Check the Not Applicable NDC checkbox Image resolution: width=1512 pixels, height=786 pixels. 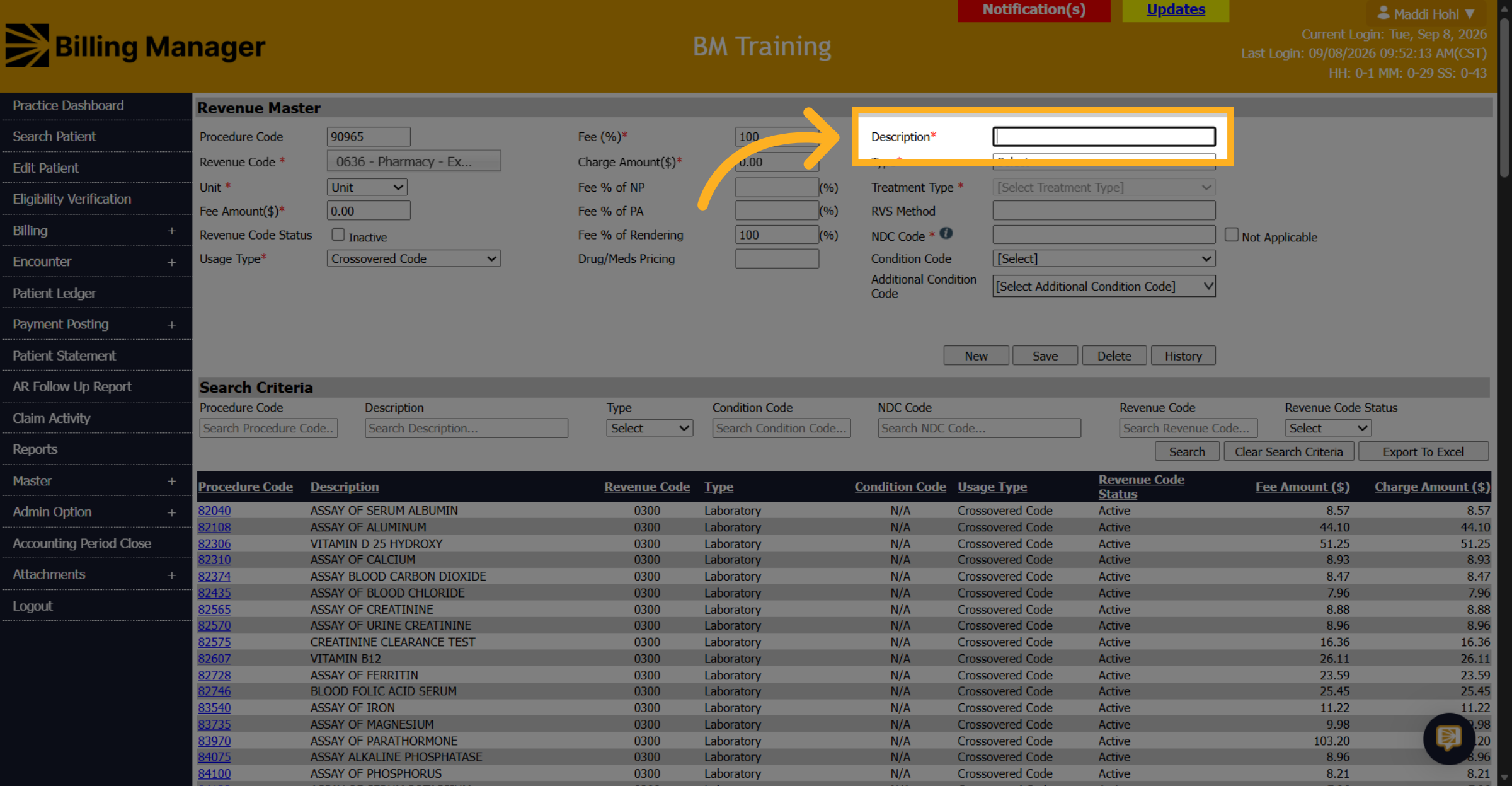(x=1232, y=235)
